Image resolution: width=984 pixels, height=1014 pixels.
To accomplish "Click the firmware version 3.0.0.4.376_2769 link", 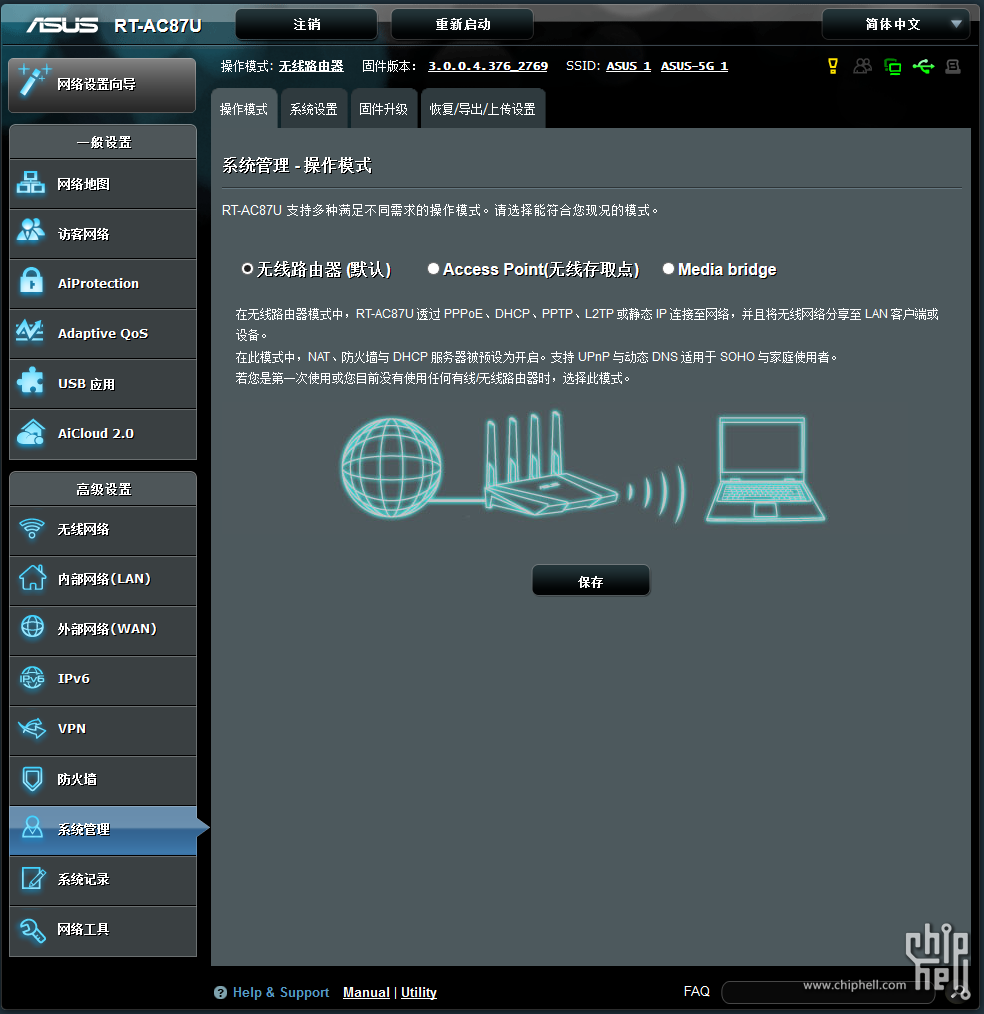I will [x=488, y=66].
